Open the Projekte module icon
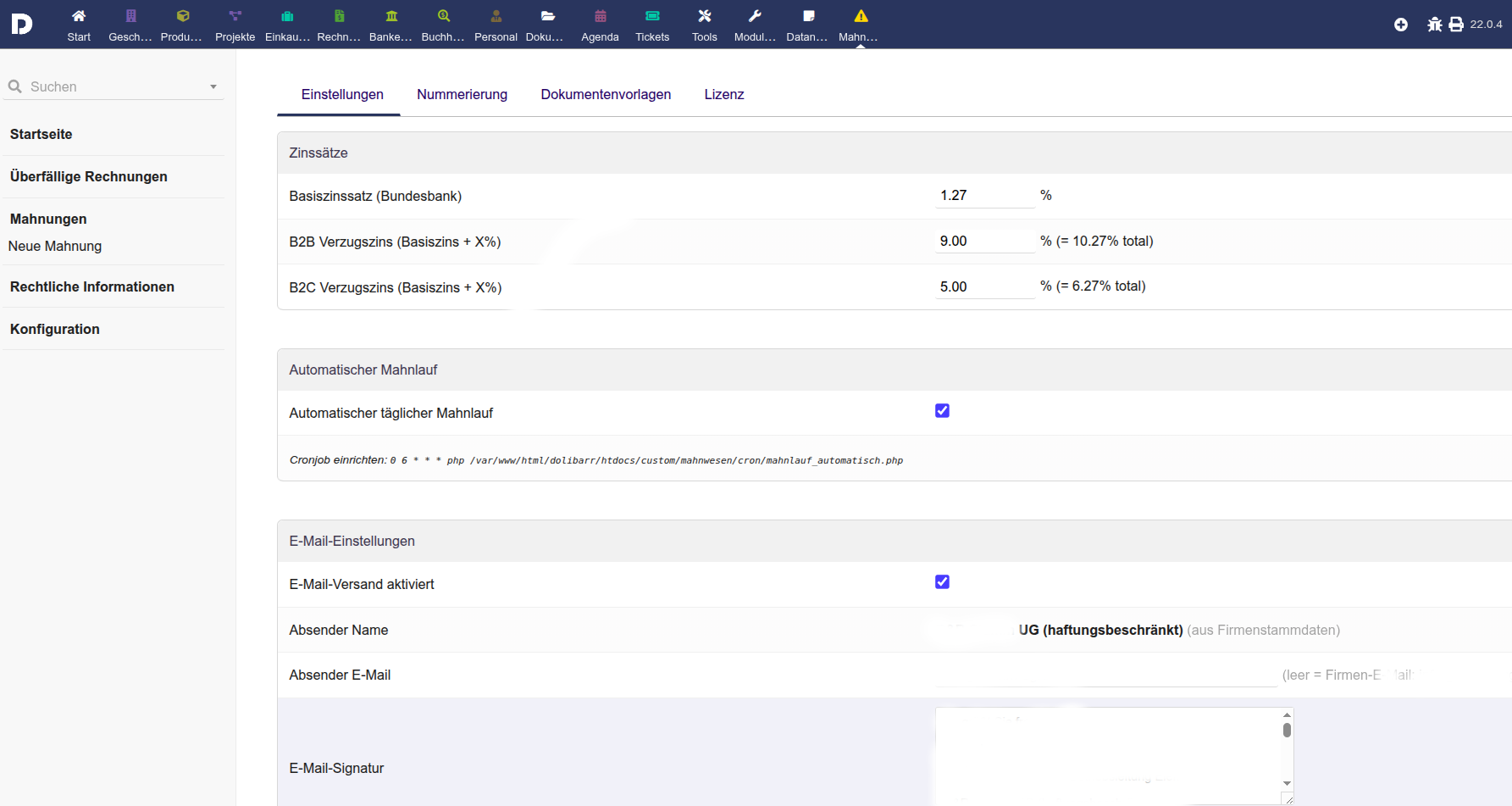This screenshot has width=1512, height=806. [235, 16]
